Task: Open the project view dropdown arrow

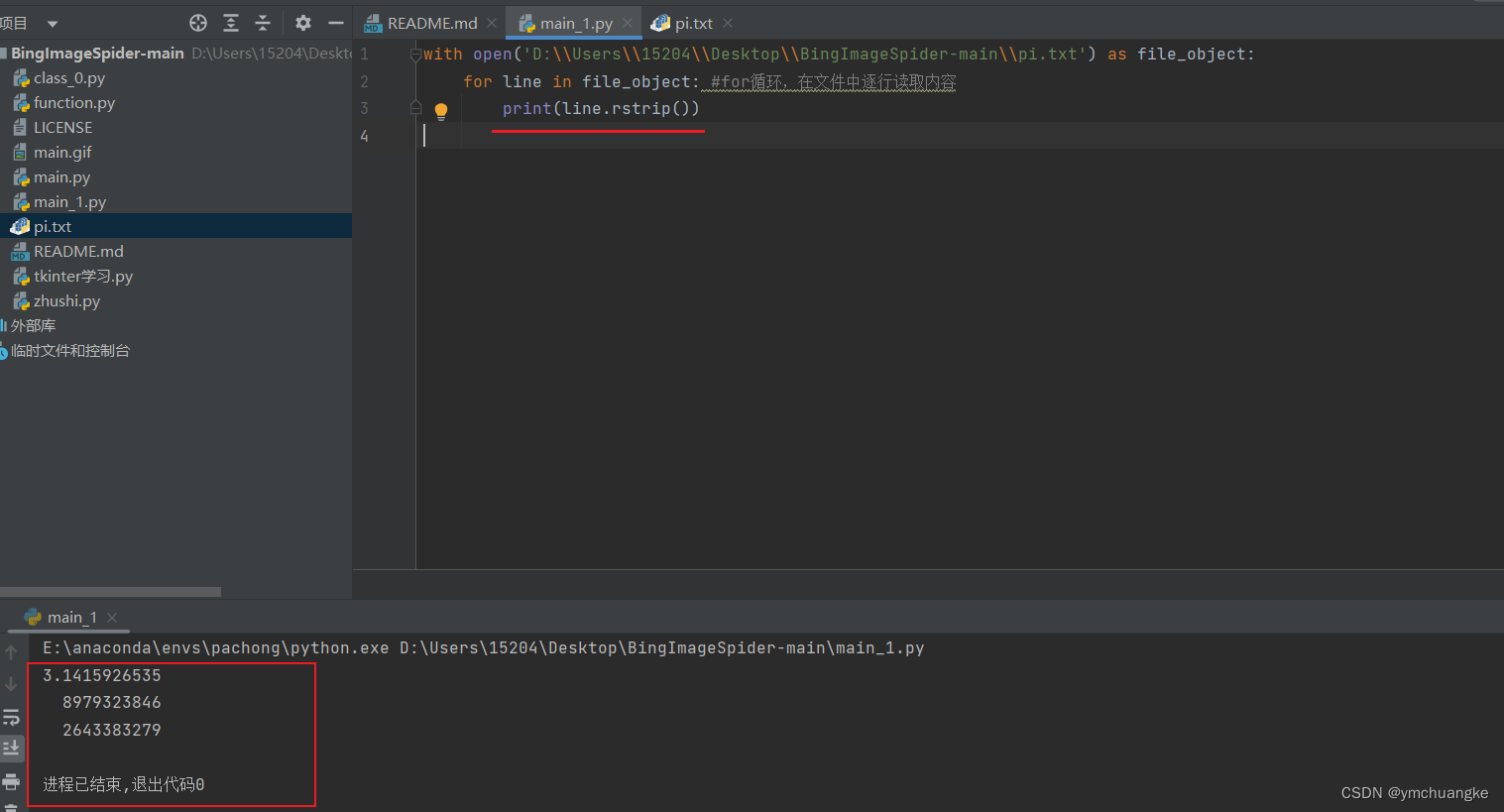Action: (53, 24)
